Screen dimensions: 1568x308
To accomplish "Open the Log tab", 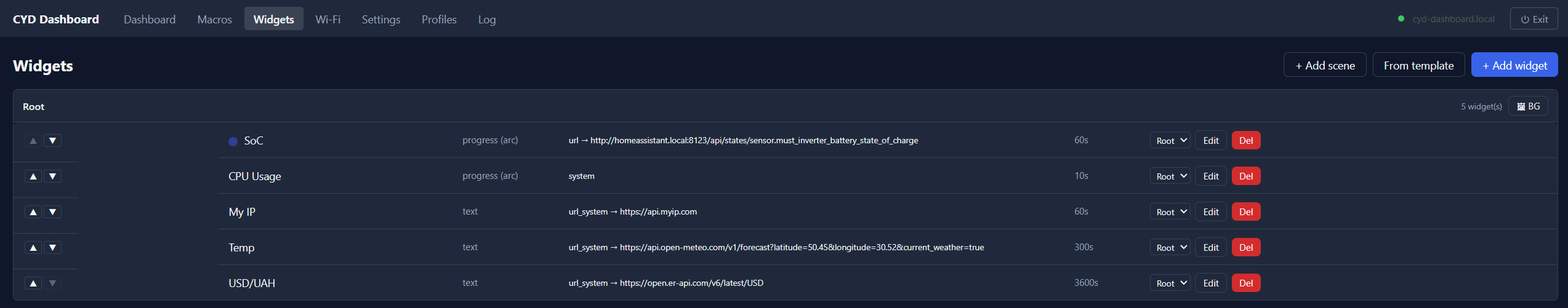I will click(487, 19).
